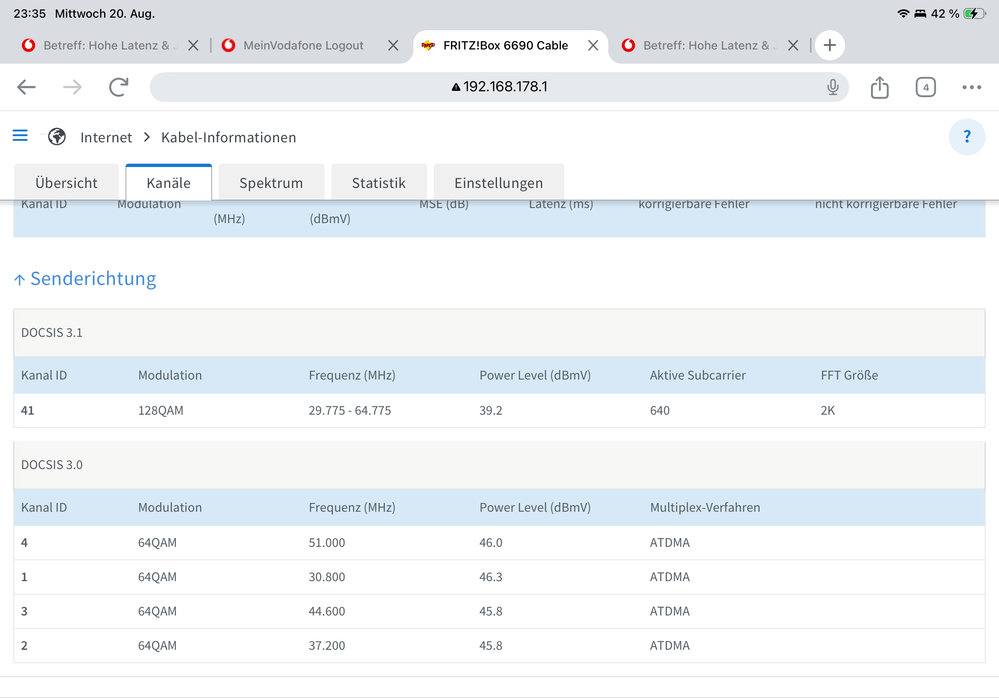Show open tabs counter
Image resolution: width=999 pixels, height=698 pixels.
click(x=925, y=87)
